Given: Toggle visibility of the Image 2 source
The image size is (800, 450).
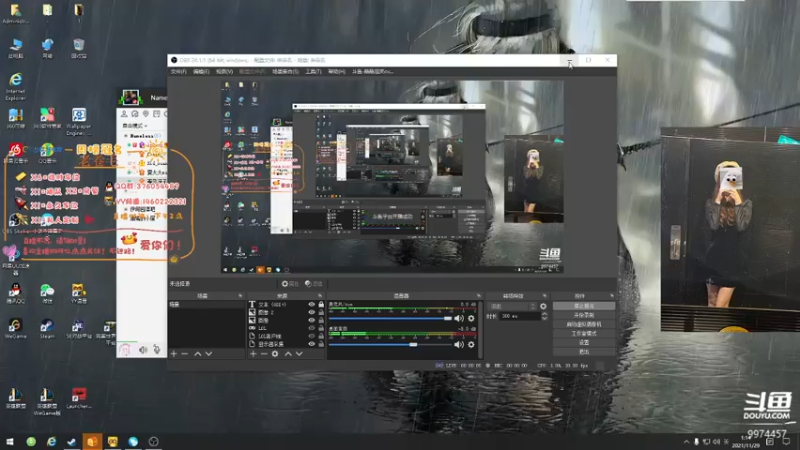Looking at the screenshot, I should click(x=311, y=312).
